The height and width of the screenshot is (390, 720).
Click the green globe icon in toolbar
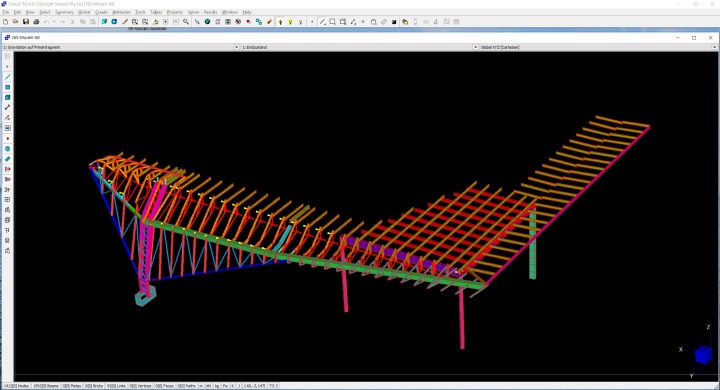(208, 22)
